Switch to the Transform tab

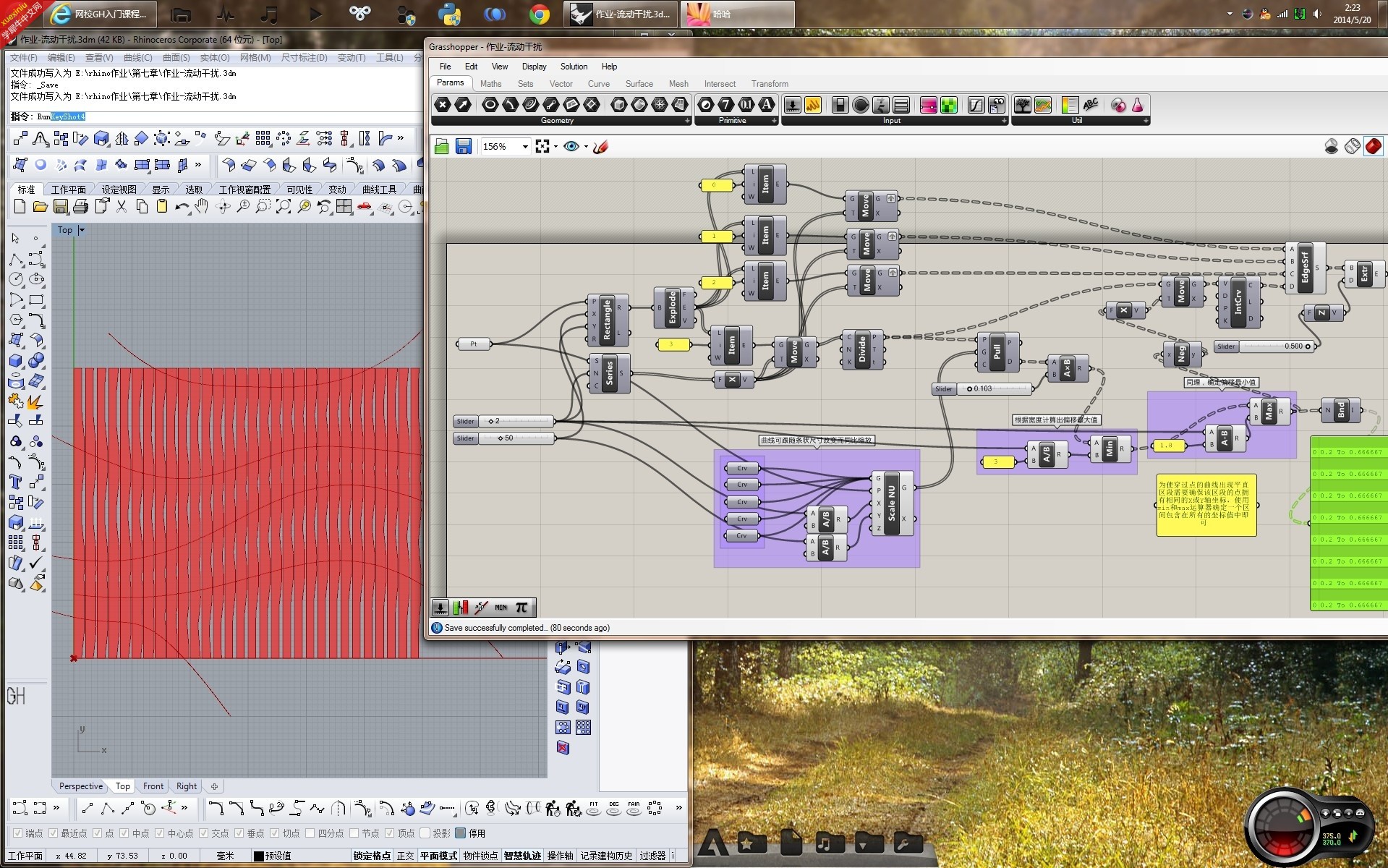click(x=770, y=84)
